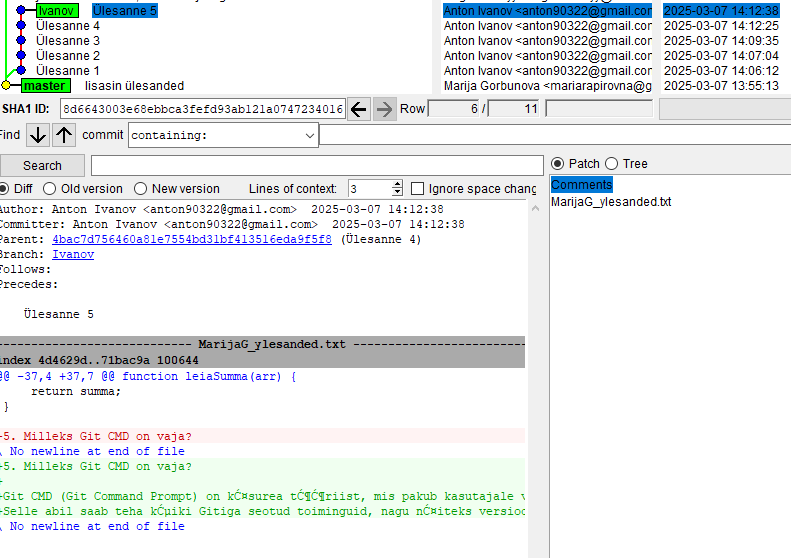Select MarijaG_ylesanded.txt in file list

611,202
